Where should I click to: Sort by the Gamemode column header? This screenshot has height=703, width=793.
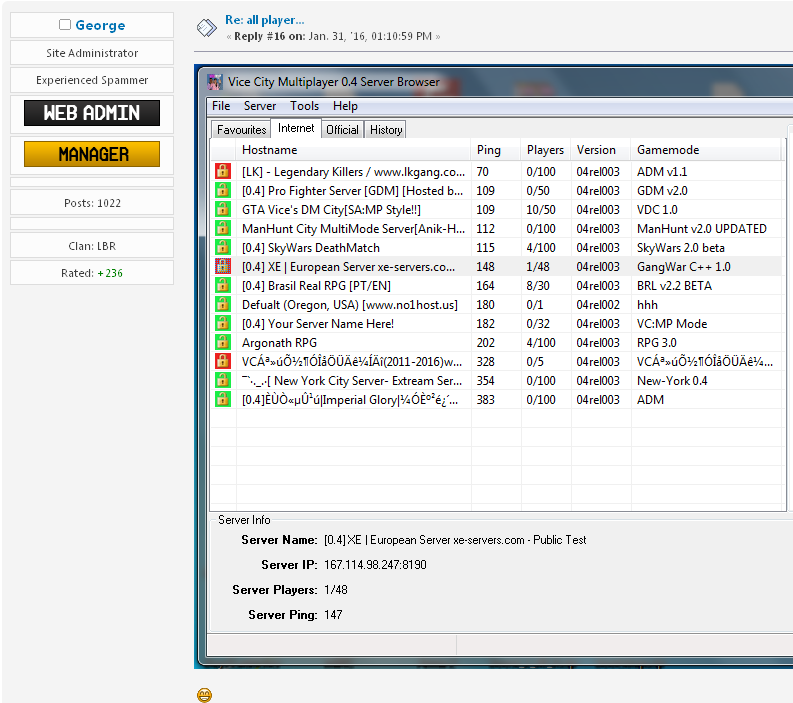pyautogui.click(x=707, y=150)
